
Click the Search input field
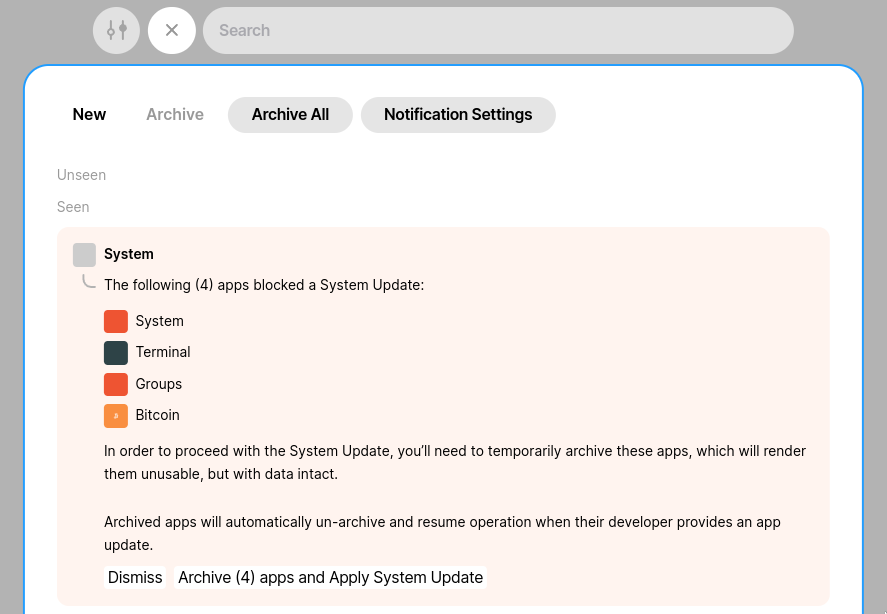pos(498,30)
